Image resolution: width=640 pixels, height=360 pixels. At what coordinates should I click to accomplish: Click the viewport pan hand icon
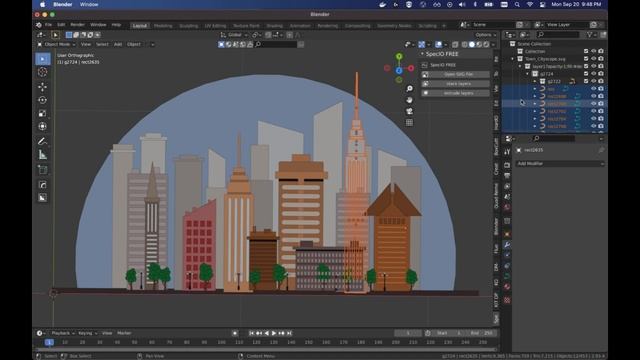409,100
